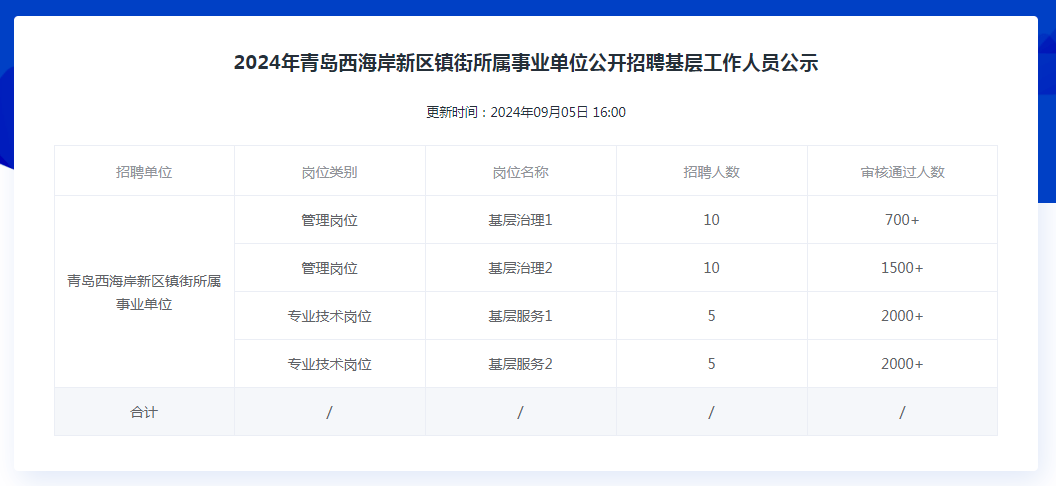
Task: Click the 青岛西海岸新区镇街所属事业单位 cell
Action: click(x=144, y=291)
